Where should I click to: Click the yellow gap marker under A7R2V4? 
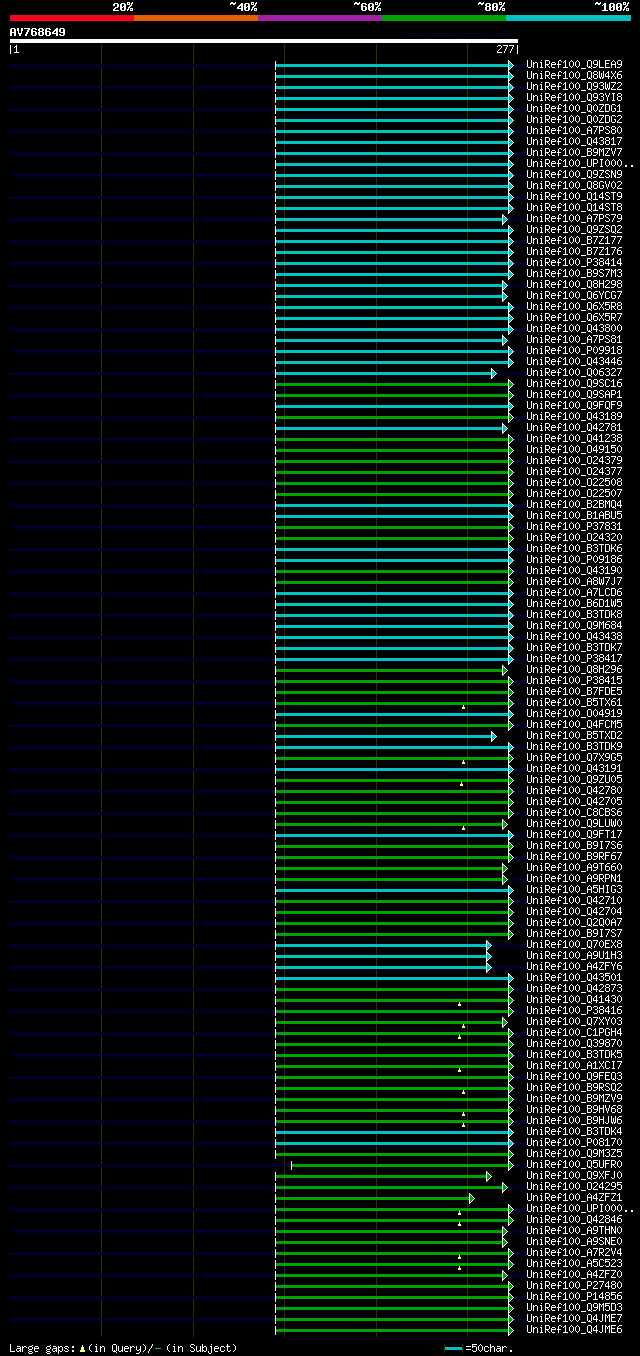(460, 1257)
